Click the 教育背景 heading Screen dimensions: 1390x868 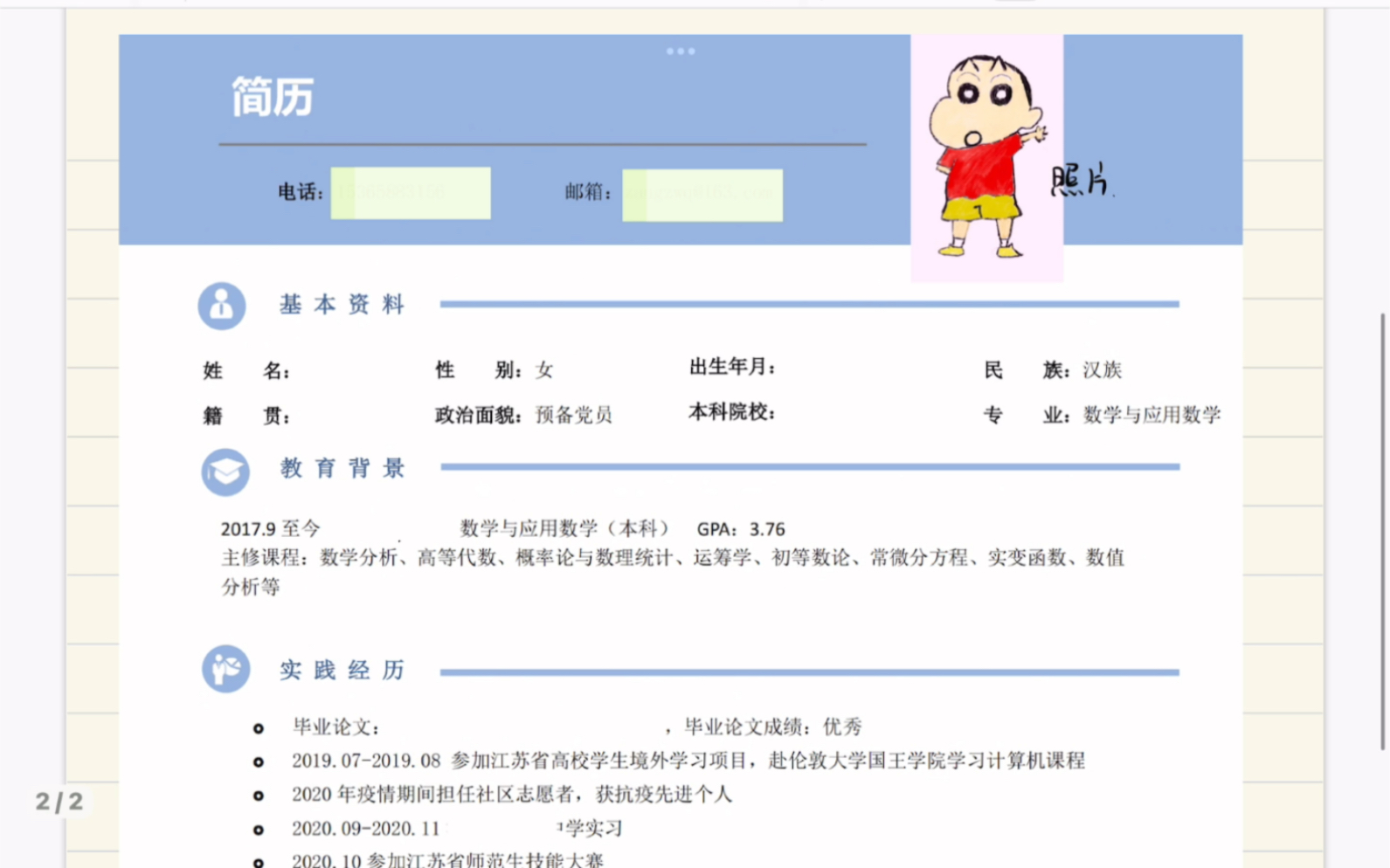342,469
